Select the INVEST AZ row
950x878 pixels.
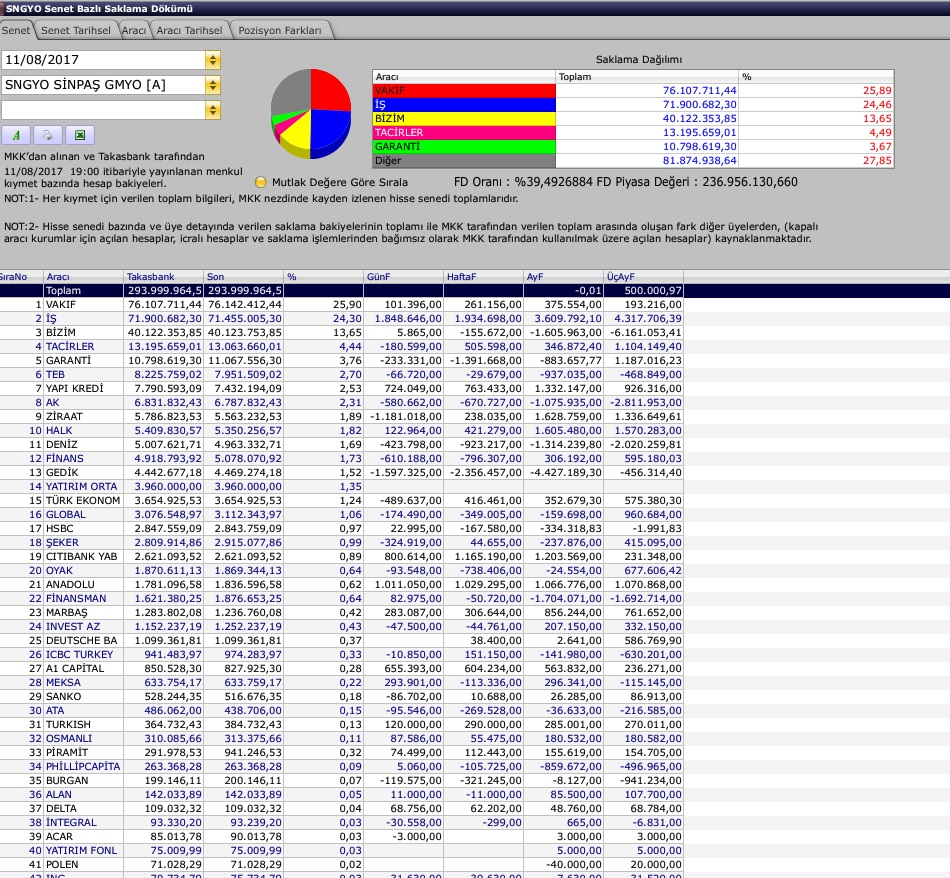click(342, 627)
